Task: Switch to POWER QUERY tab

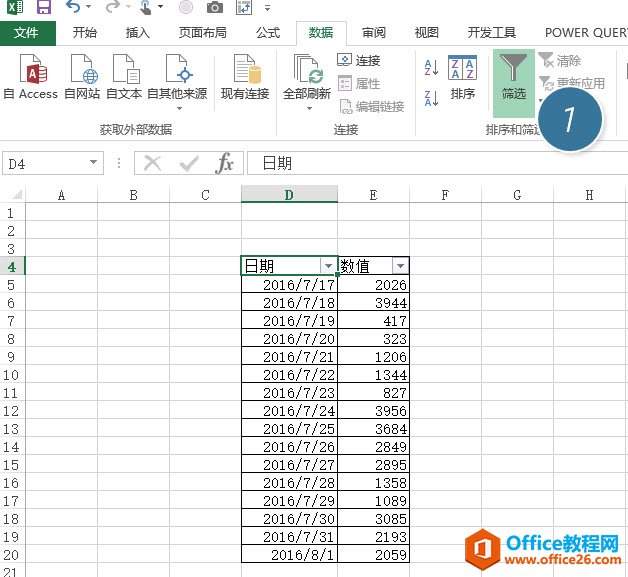Action: click(x=586, y=32)
